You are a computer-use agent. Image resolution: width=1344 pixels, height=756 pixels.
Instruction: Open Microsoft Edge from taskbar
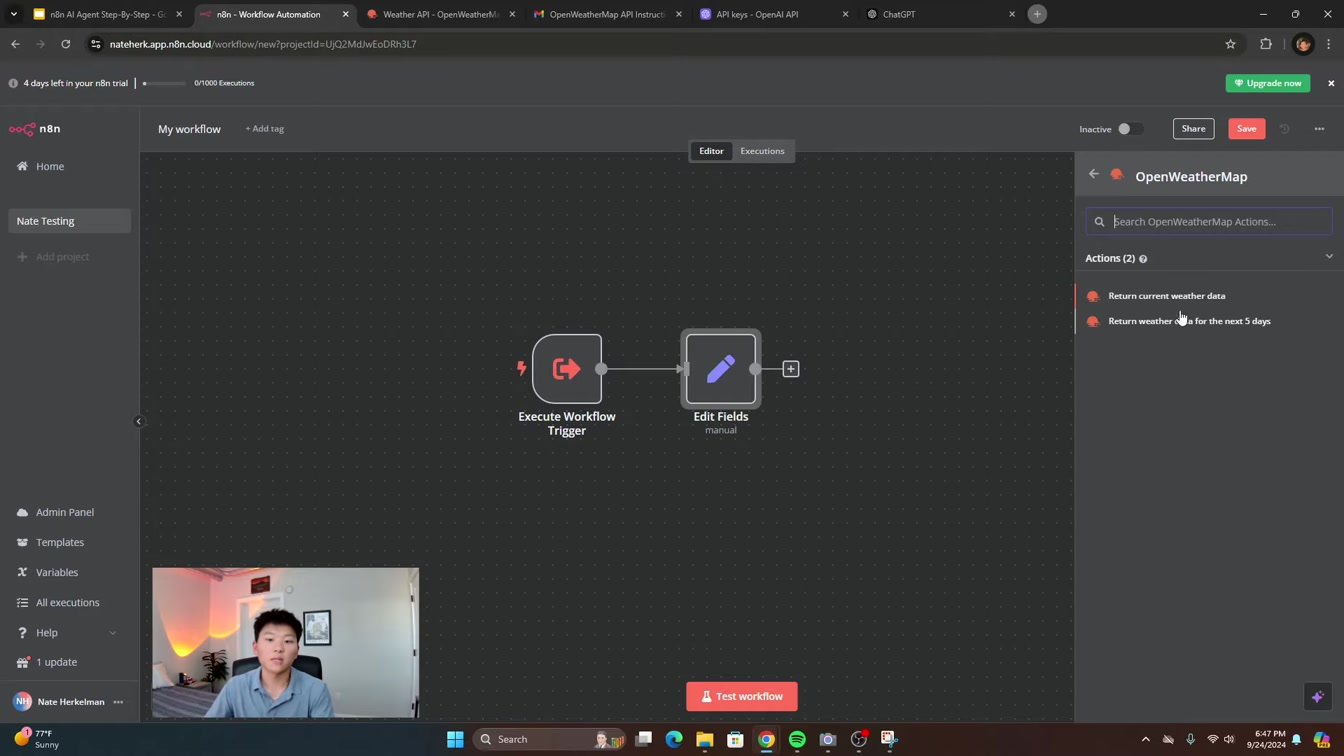(x=674, y=739)
